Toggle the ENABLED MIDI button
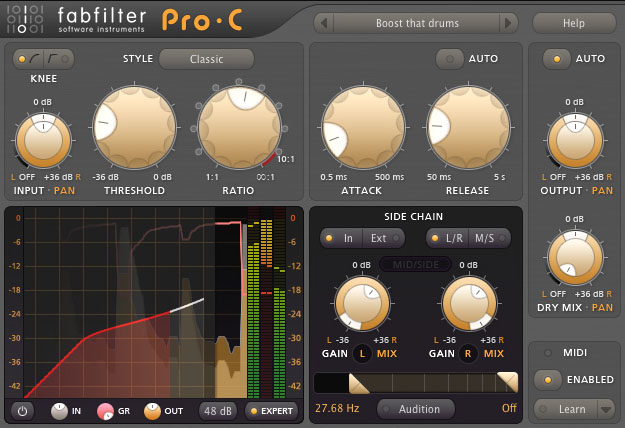625x428 pixels. (x=548, y=380)
